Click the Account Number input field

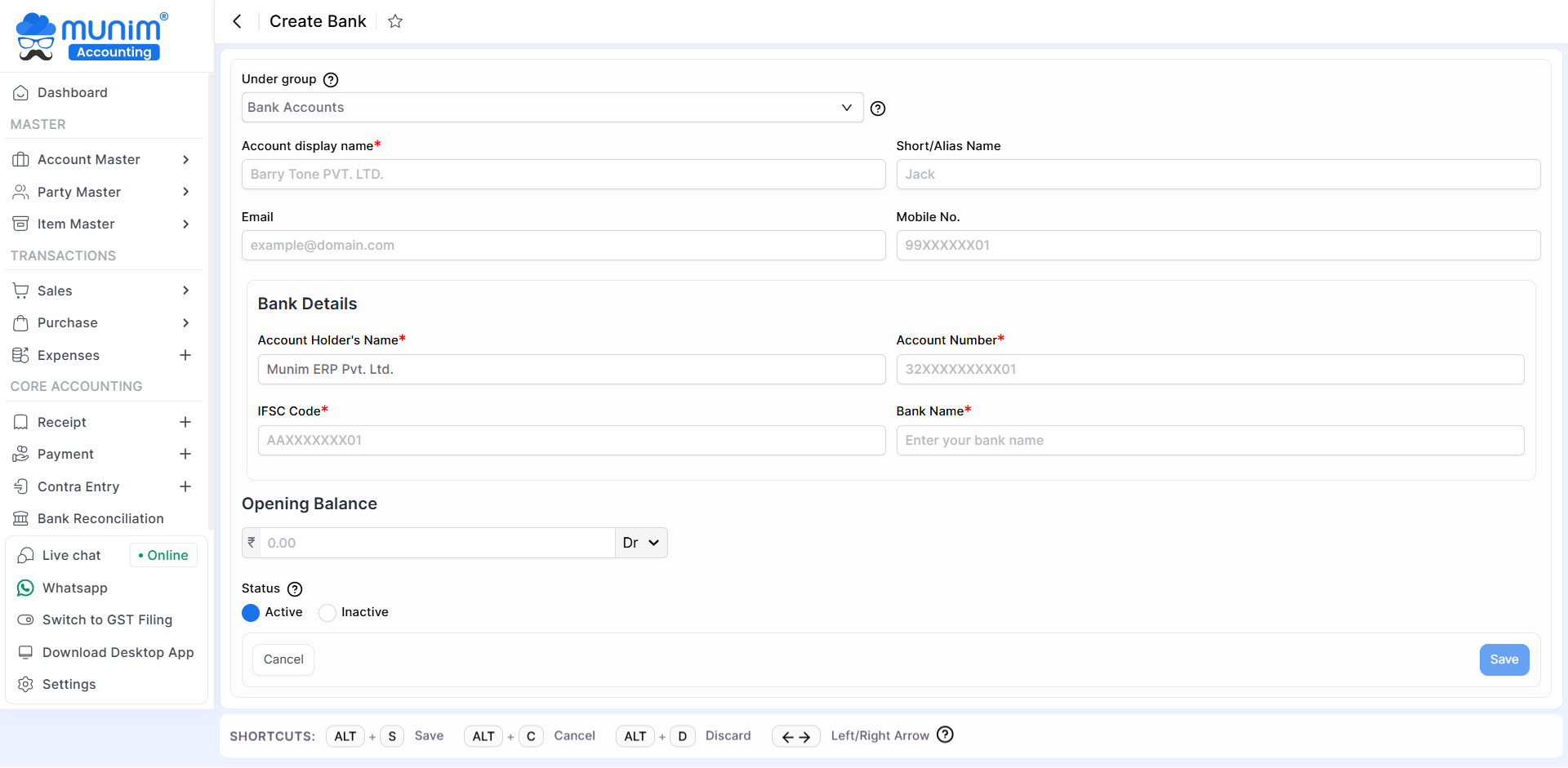1209,370
